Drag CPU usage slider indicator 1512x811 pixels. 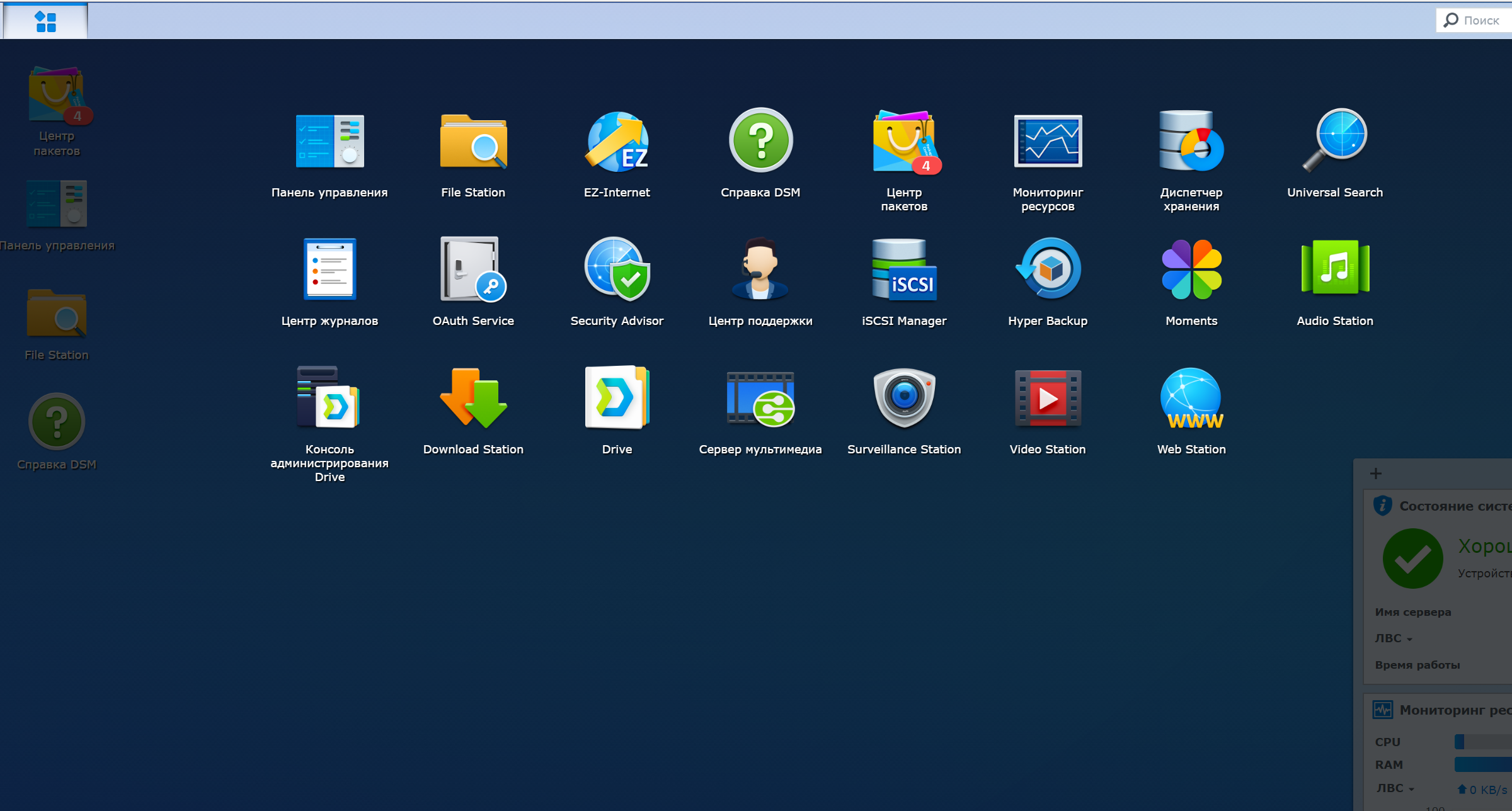pos(1461,742)
